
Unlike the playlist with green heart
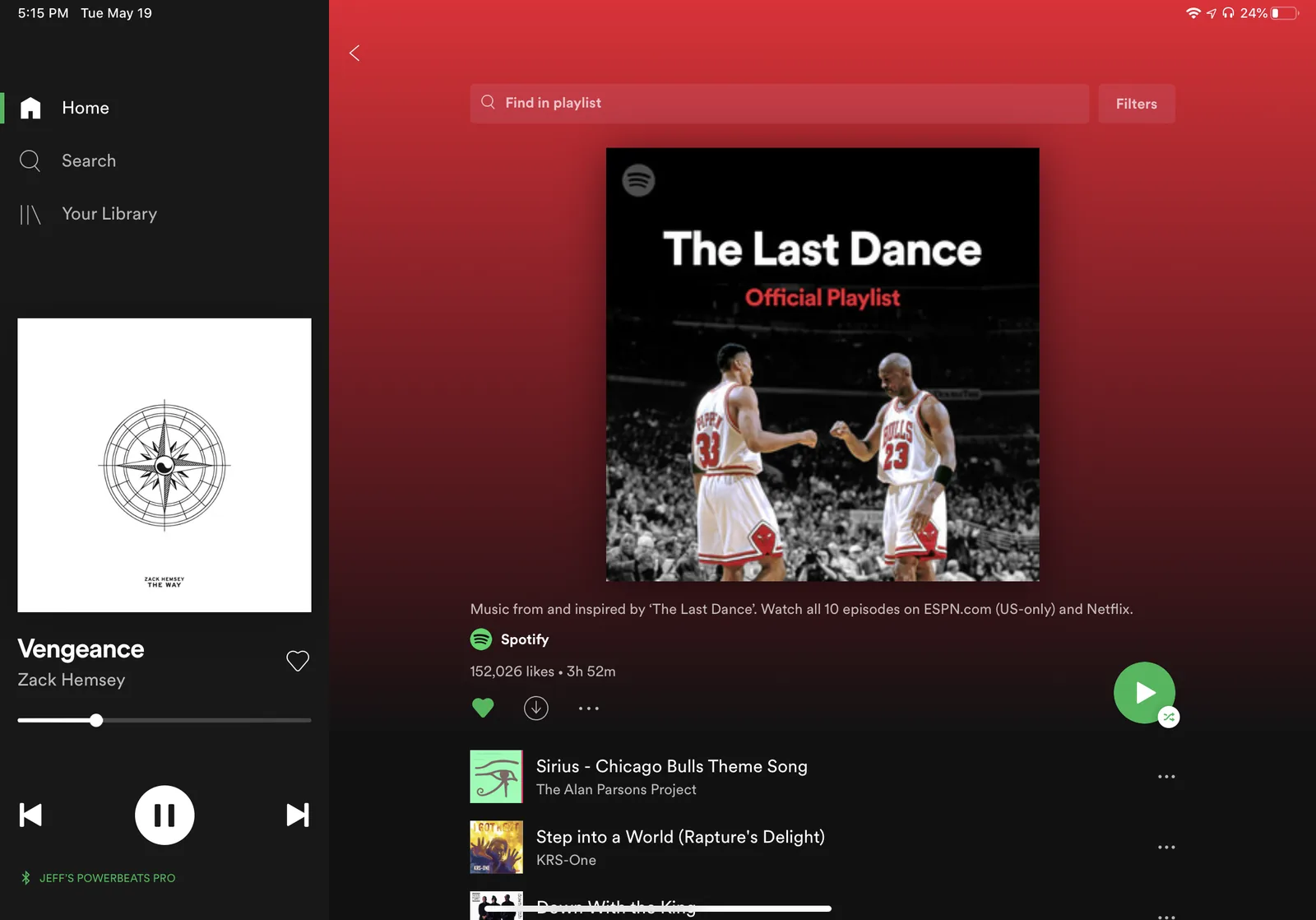[483, 708]
